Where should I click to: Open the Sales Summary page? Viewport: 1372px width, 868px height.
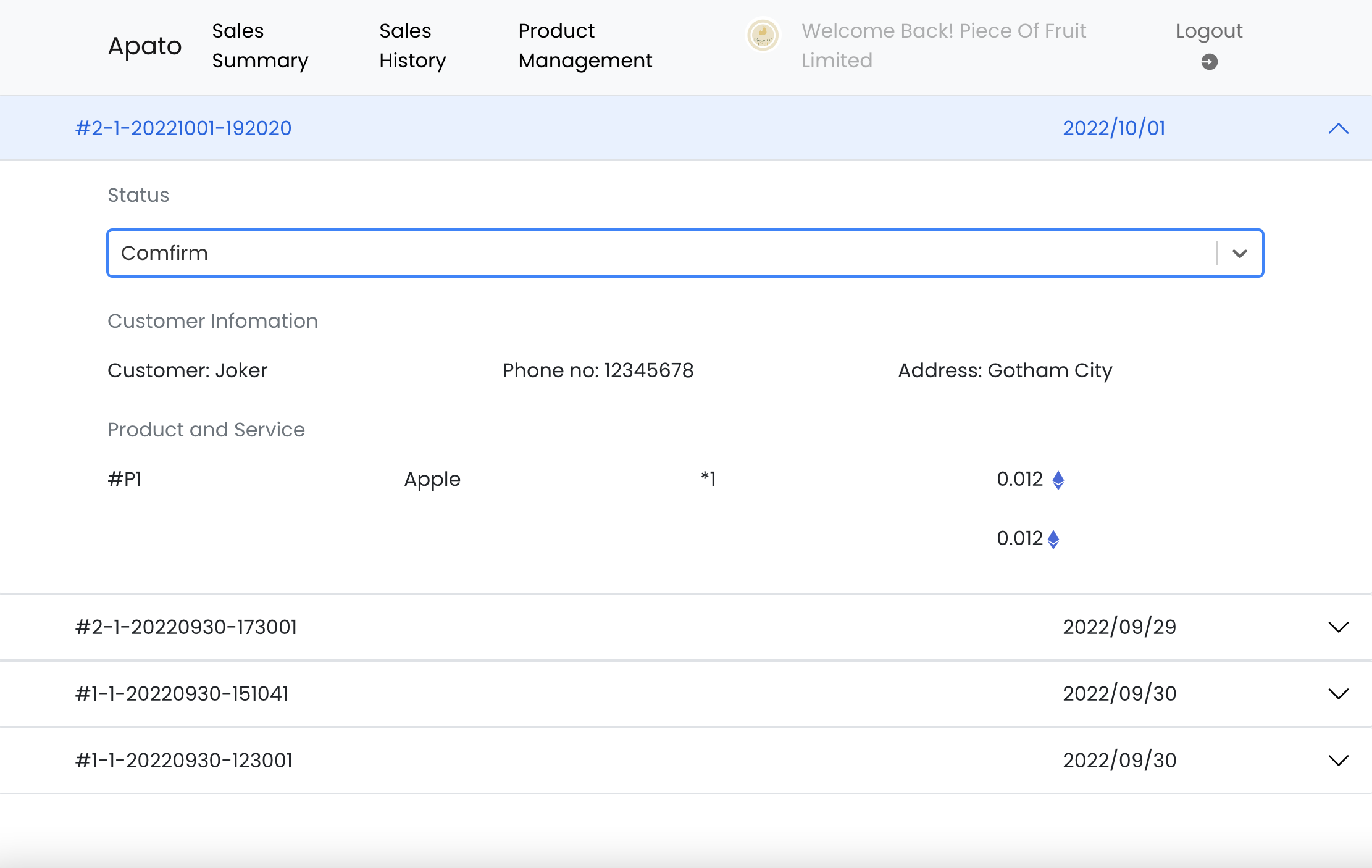tap(260, 46)
